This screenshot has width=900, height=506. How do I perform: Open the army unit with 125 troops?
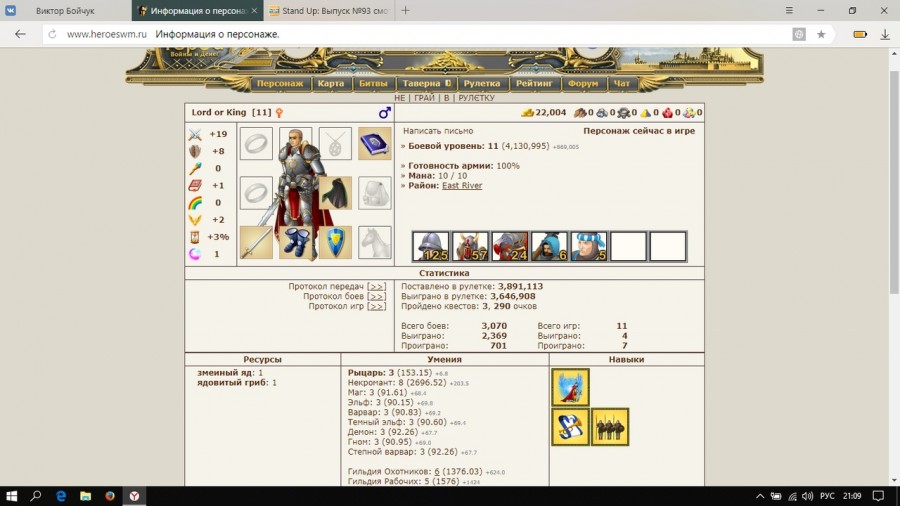click(x=430, y=246)
